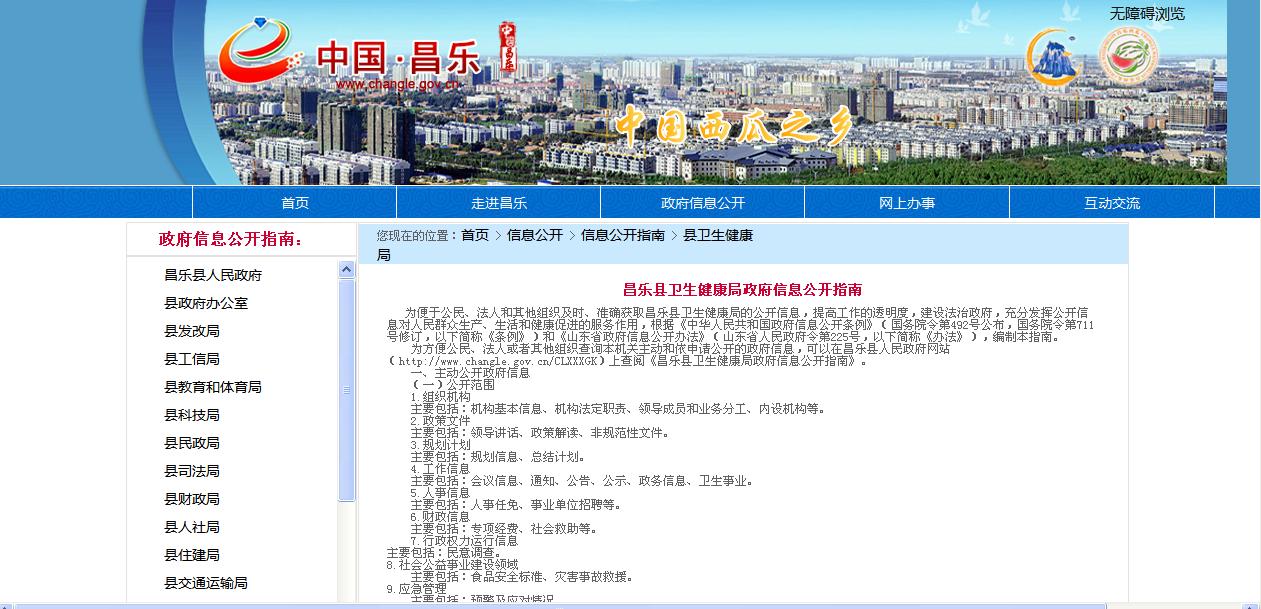Open the 无障碍浏览 accessibility link
The height and width of the screenshot is (609, 1261).
(1147, 14)
